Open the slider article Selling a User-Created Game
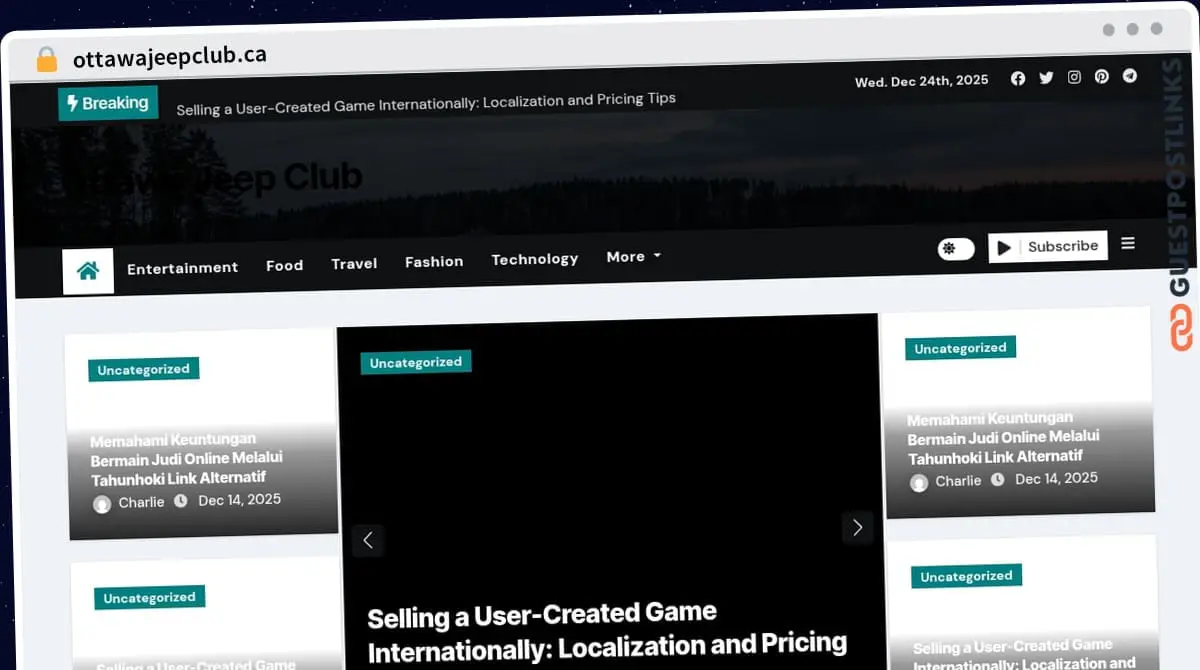The width and height of the screenshot is (1200, 670). coord(608,632)
